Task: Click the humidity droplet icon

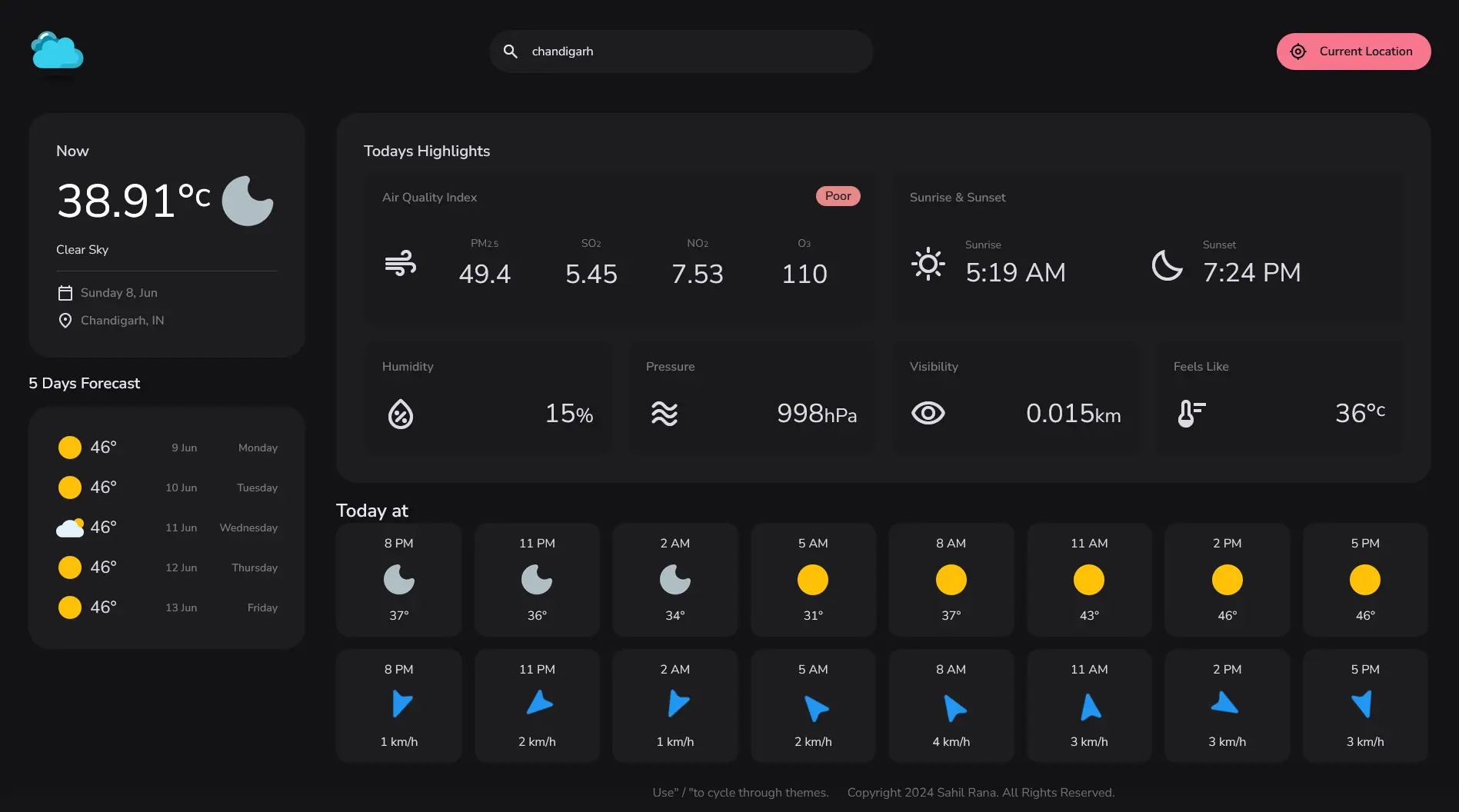Action: click(x=400, y=414)
